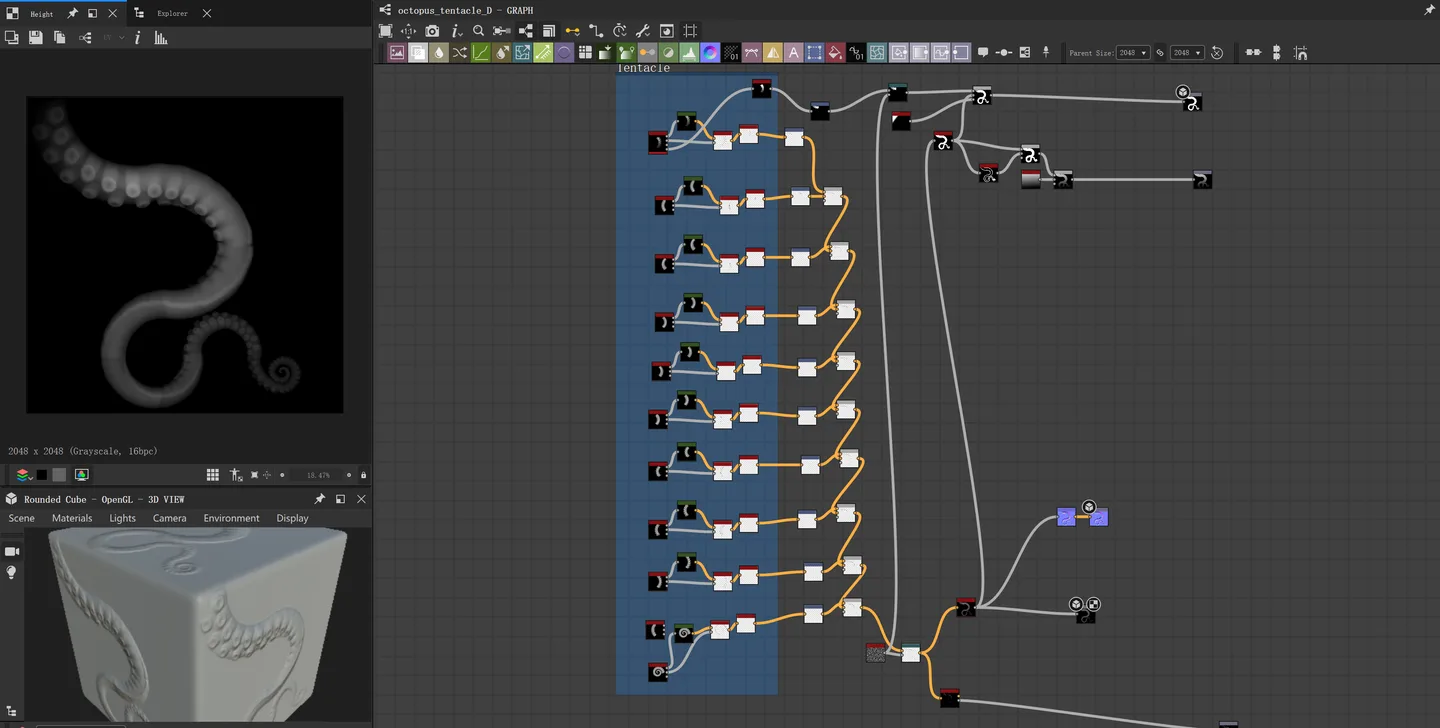
Task: Fit the graph to view
Action: click(x=385, y=31)
